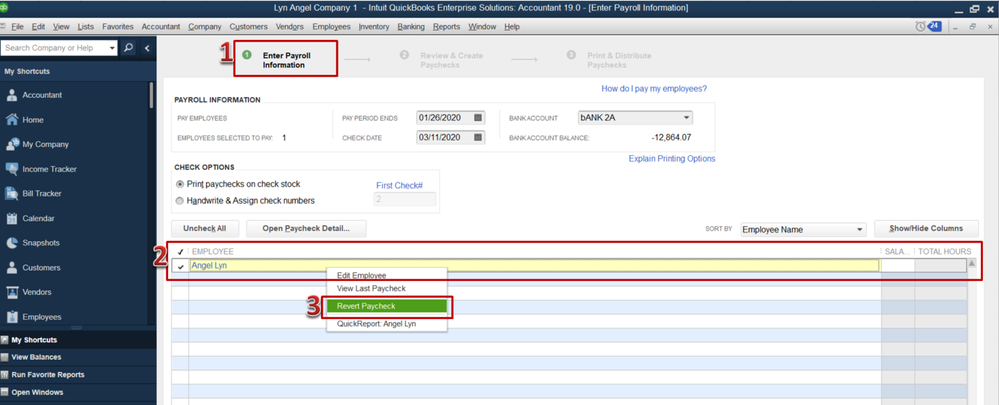Open the Calendar shortcut icon
This screenshot has width=999, height=405.
click(x=11, y=218)
